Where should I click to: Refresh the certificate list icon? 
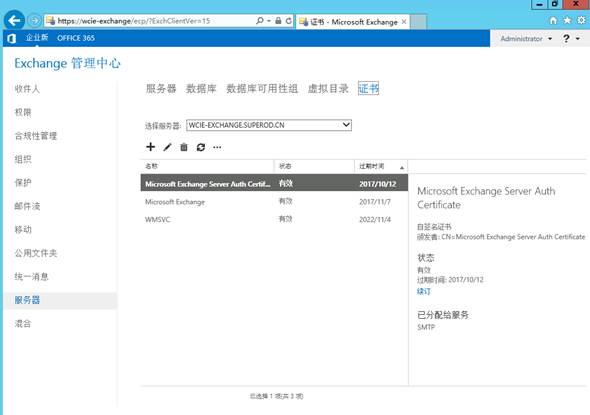pyautogui.click(x=201, y=147)
